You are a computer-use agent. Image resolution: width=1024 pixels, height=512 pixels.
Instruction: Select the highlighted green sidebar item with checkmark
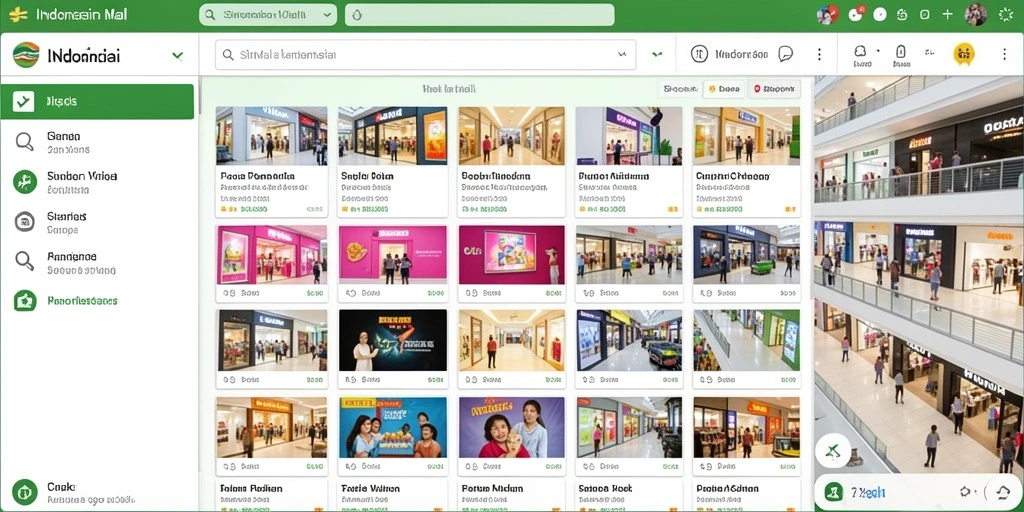point(97,101)
